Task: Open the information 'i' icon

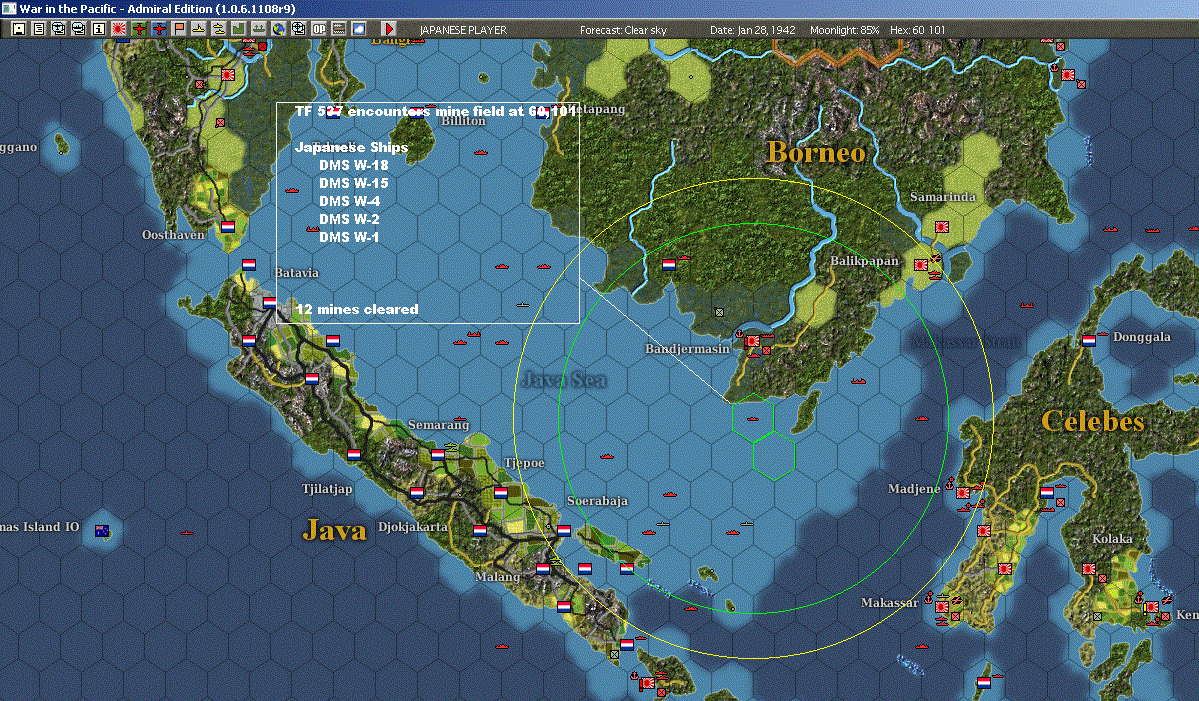Action: pos(99,29)
